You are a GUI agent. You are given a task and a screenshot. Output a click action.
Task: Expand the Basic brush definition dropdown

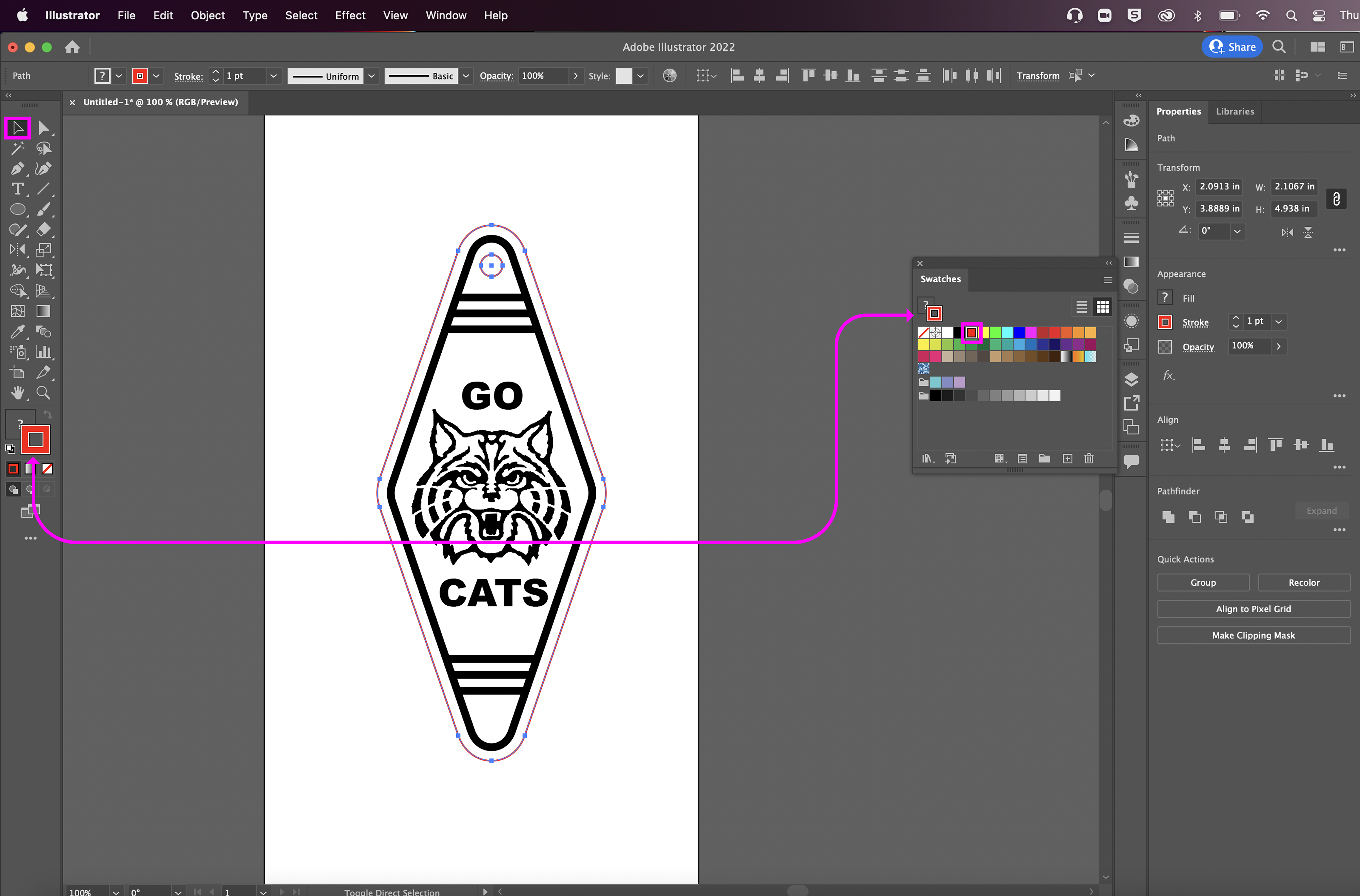click(466, 76)
